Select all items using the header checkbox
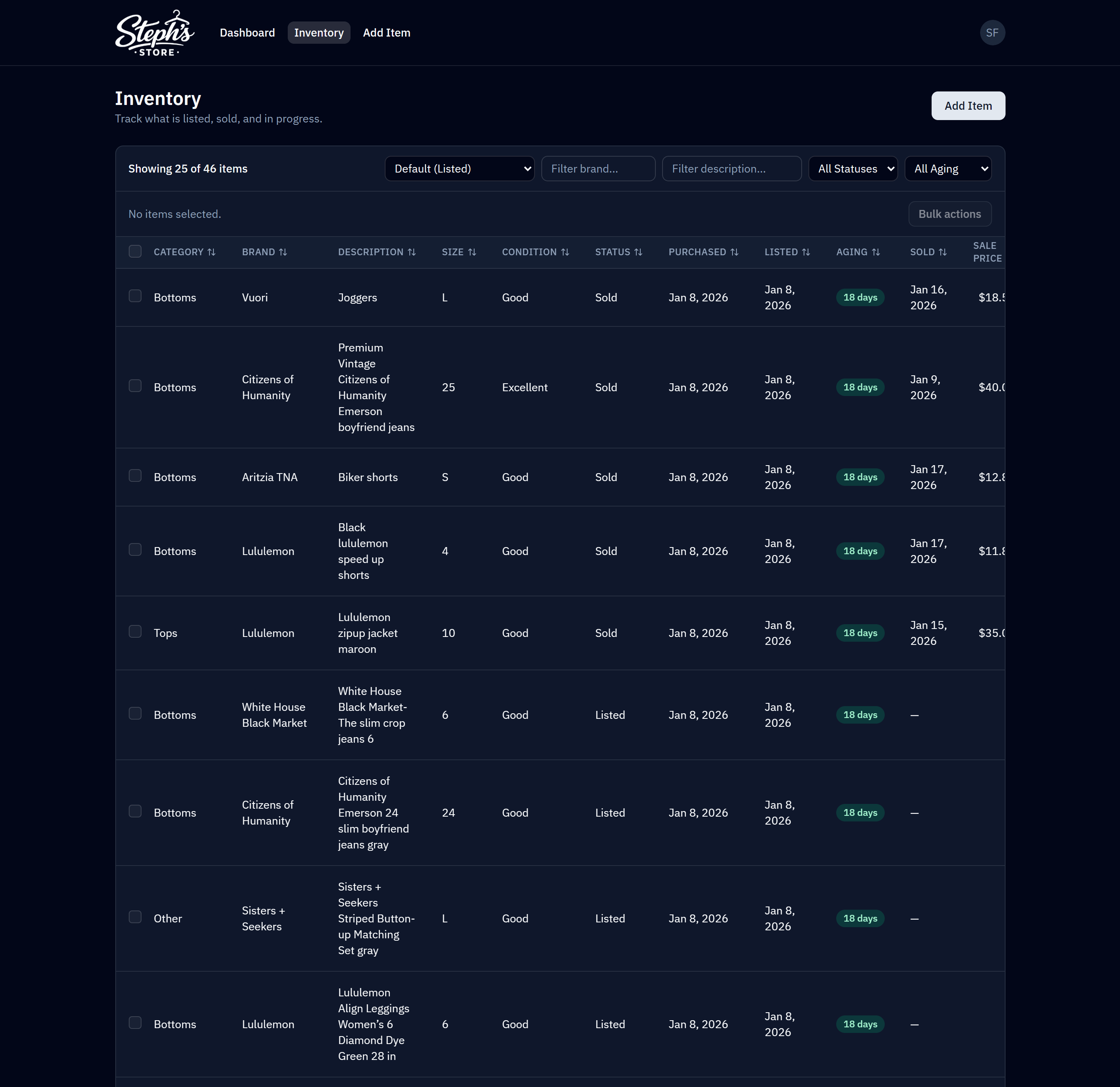The width and height of the screenshot is (1120, 1087). [136, 251]
